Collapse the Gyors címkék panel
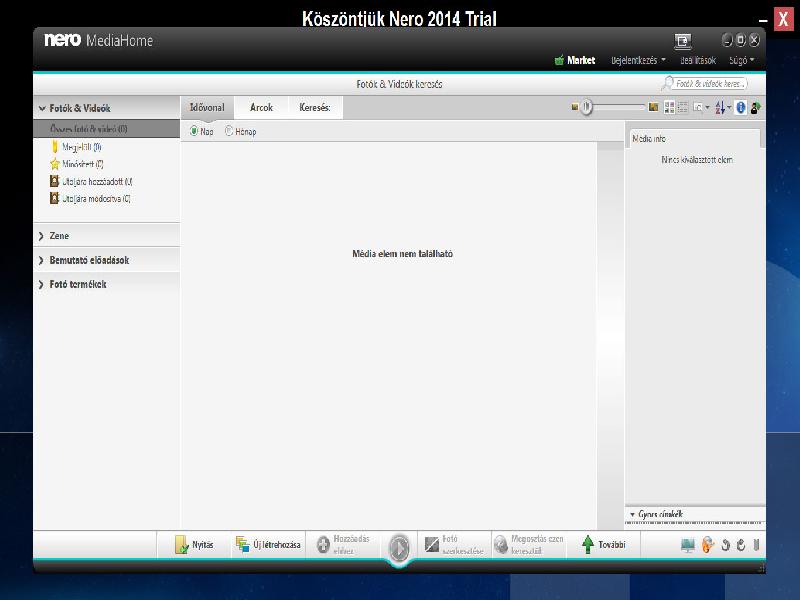The image size is (800, 600). 633,514
